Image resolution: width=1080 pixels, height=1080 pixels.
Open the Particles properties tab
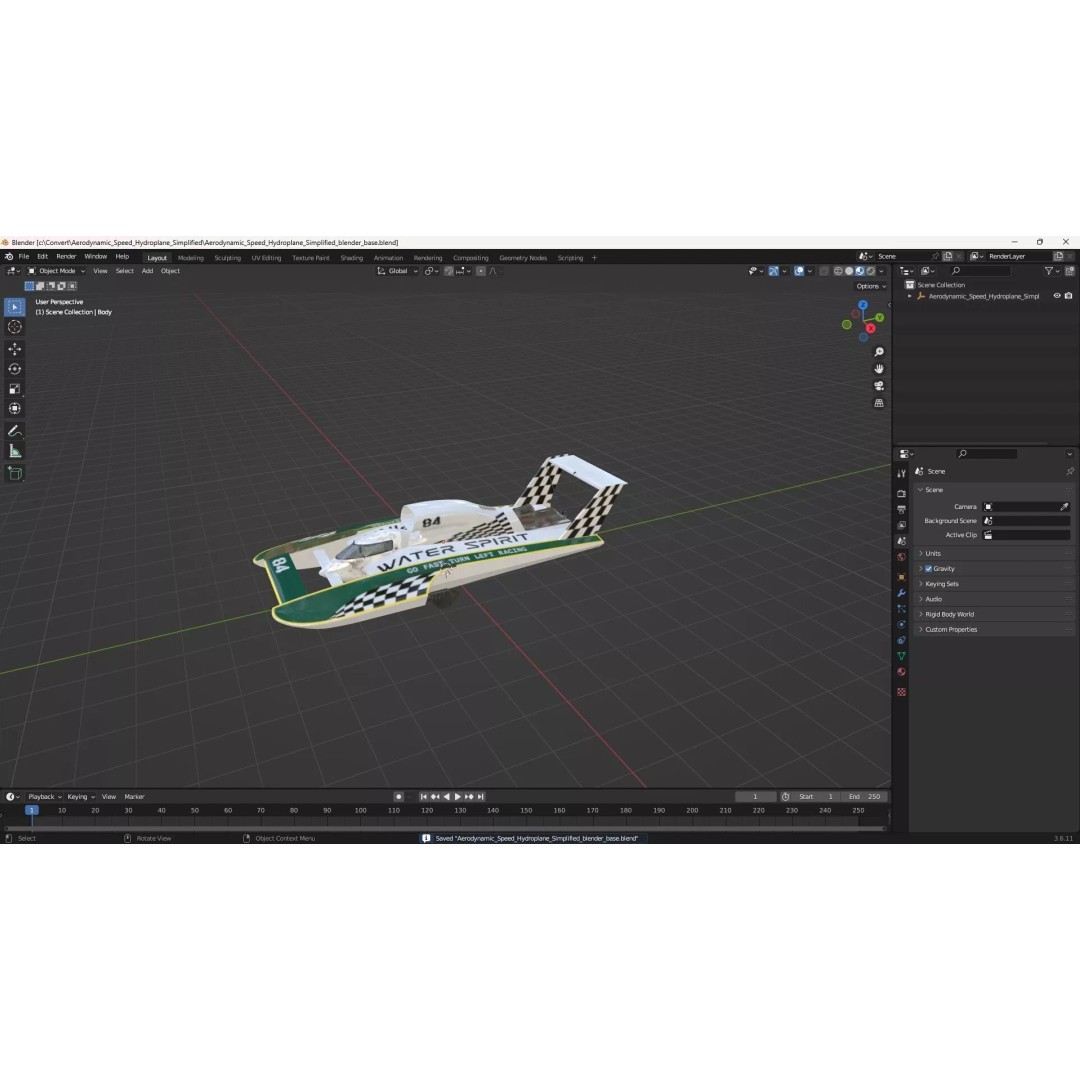(x=901, y=608)
